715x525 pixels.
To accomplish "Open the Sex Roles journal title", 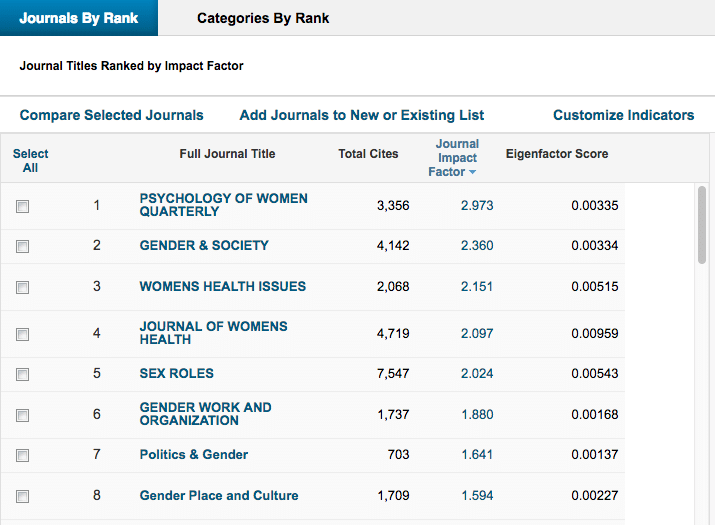I will pos(176,374).
